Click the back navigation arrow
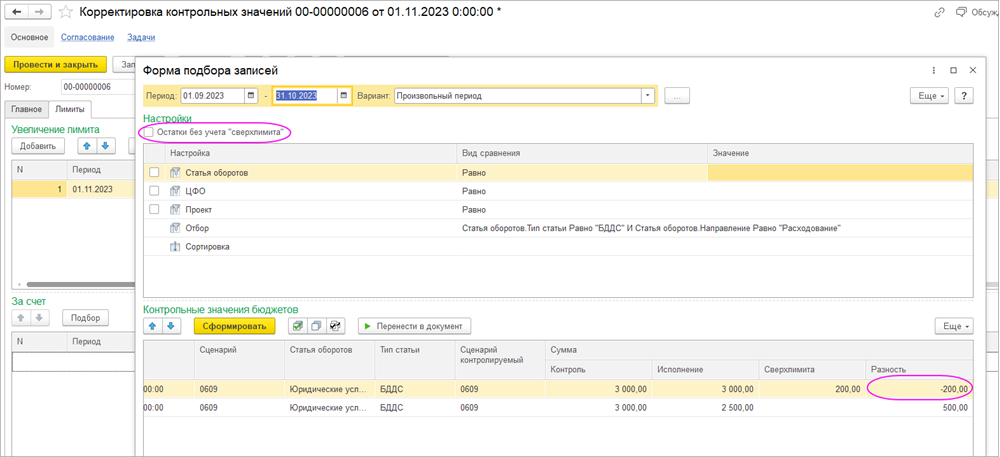 click(17, 13)
